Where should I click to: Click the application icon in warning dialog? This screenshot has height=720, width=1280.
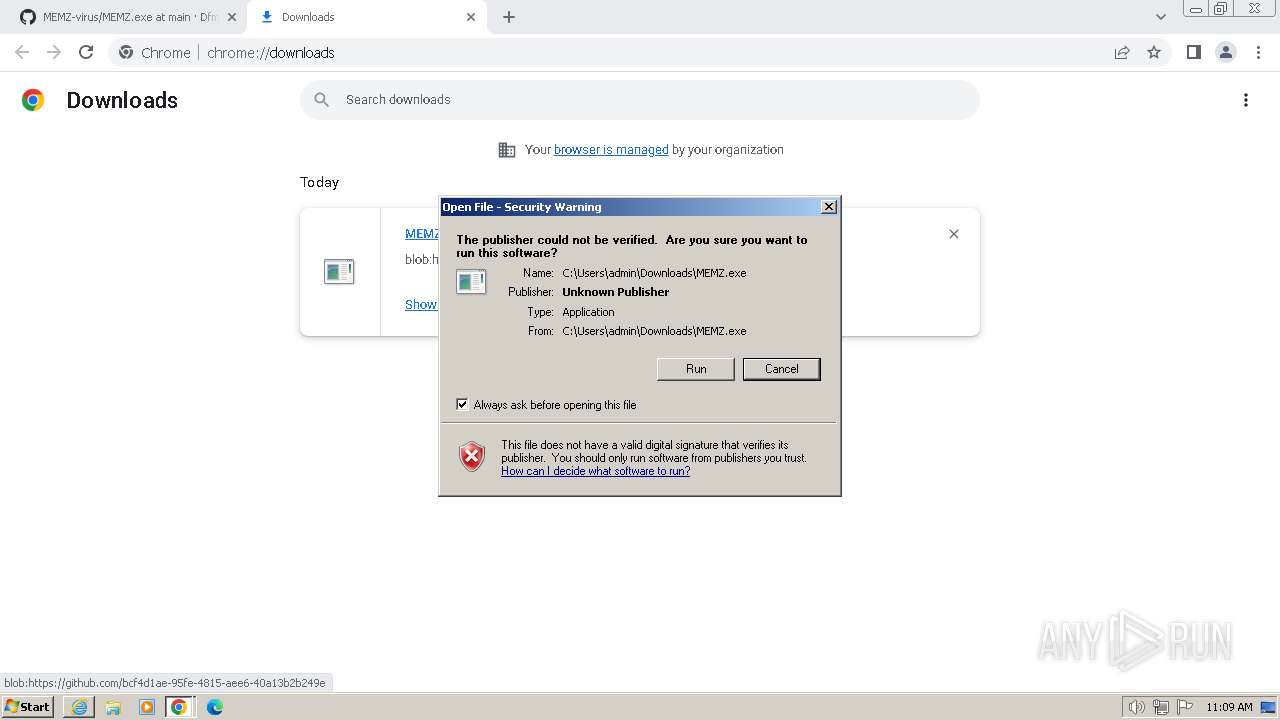tap(471, 282)
